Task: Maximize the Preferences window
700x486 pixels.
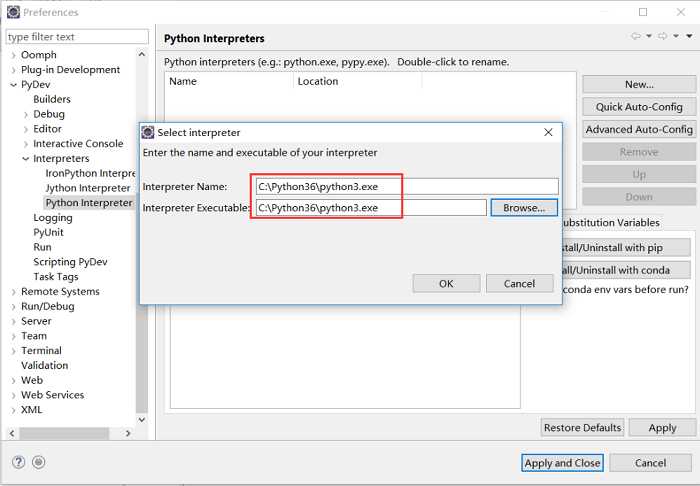Action: (643, 12)
